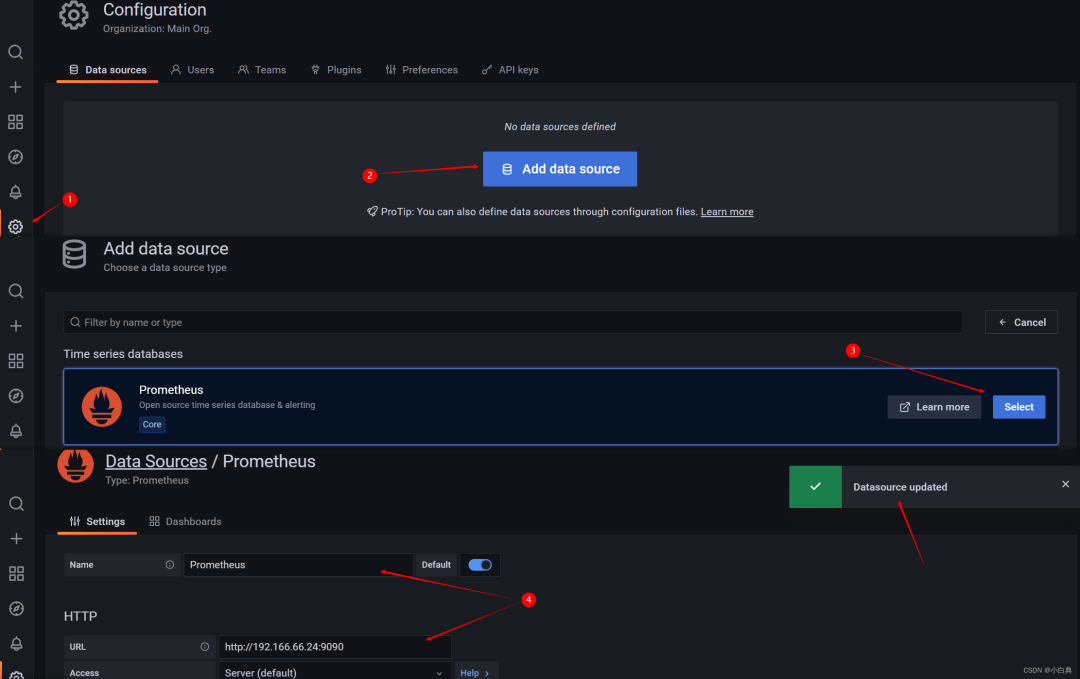Click Cancel on Add data source page
Viewport: 1080px width, 679px height.
pos(1021,322)
